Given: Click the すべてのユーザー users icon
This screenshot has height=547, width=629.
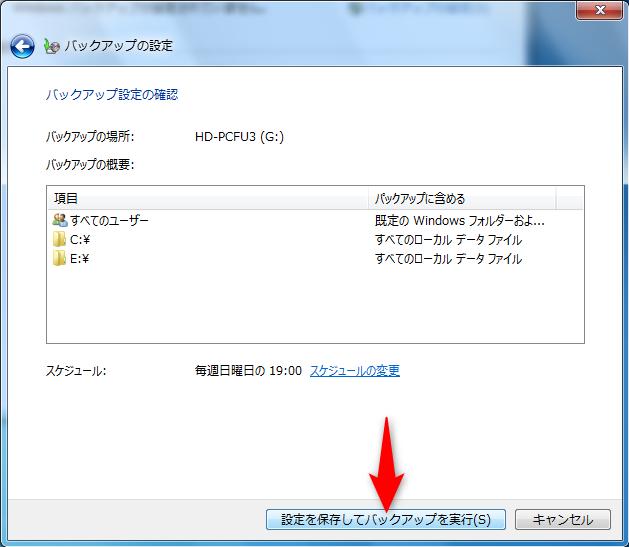Looking at the screenshot, I should [x=60, y=220].
